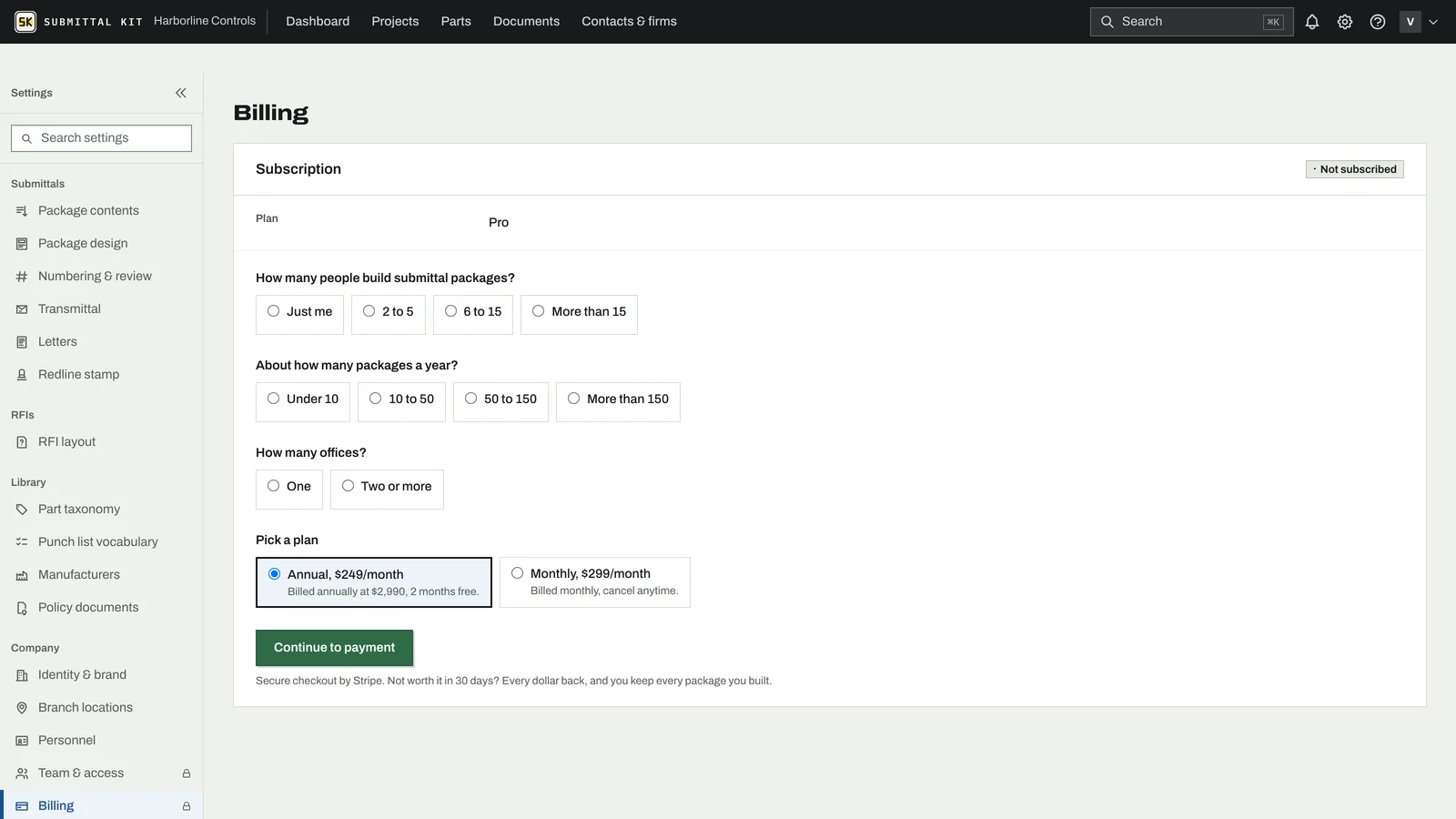The height and width of the screenshot is (819, 1456).
Task: Select More than 150 packages
Action: coord(618,401)
